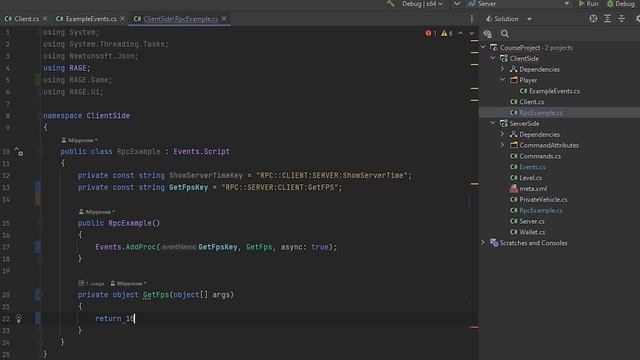The width and height of the screenshot is (640, 360).
Task: Open PrivateVehicle.cs in the solution tree
Action: pos(543,199)
